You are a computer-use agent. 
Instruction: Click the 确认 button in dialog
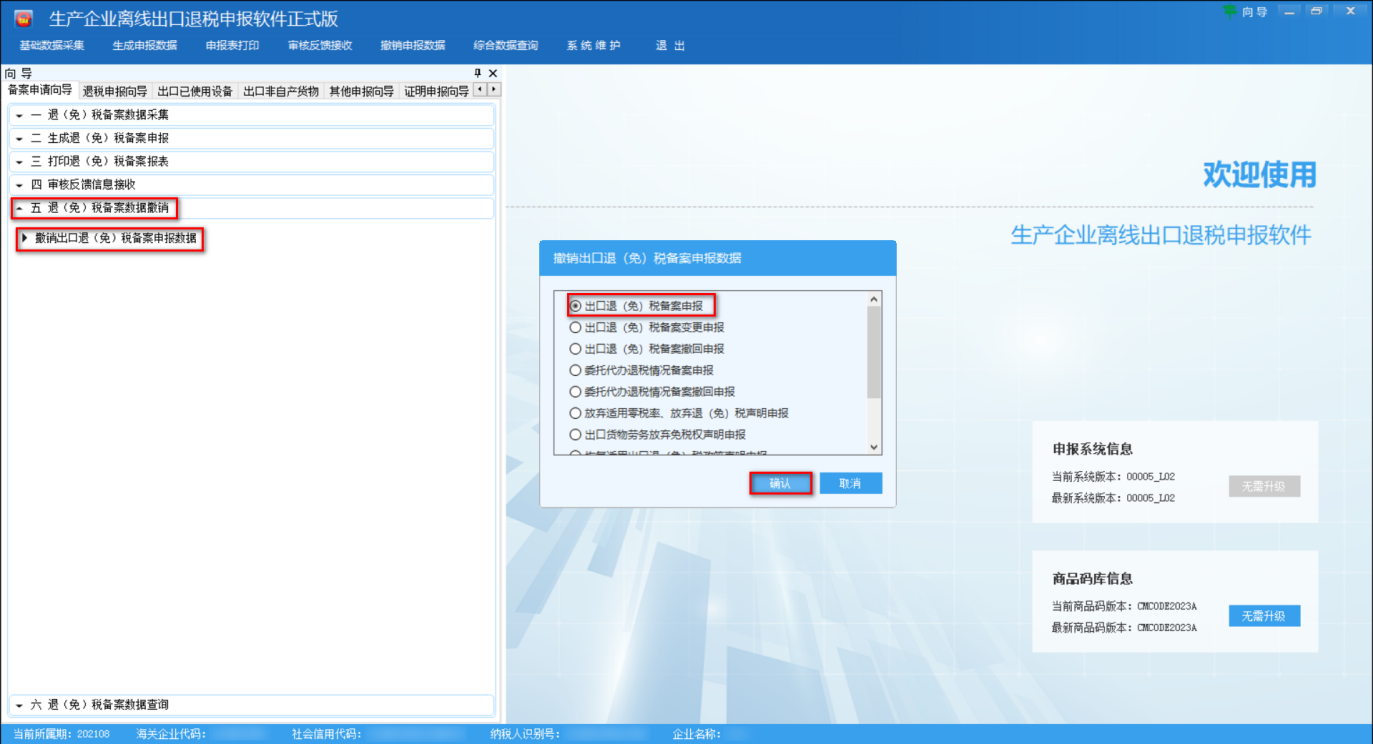coord(780,483)
